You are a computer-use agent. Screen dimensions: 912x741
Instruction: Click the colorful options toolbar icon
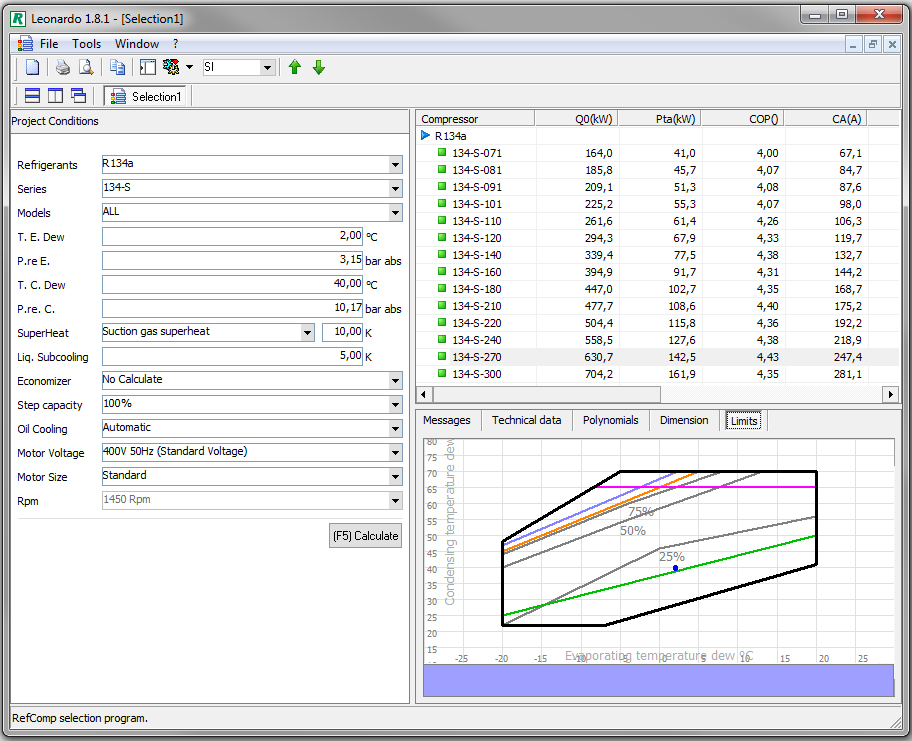pyautogui.click(x=171, y=67)
